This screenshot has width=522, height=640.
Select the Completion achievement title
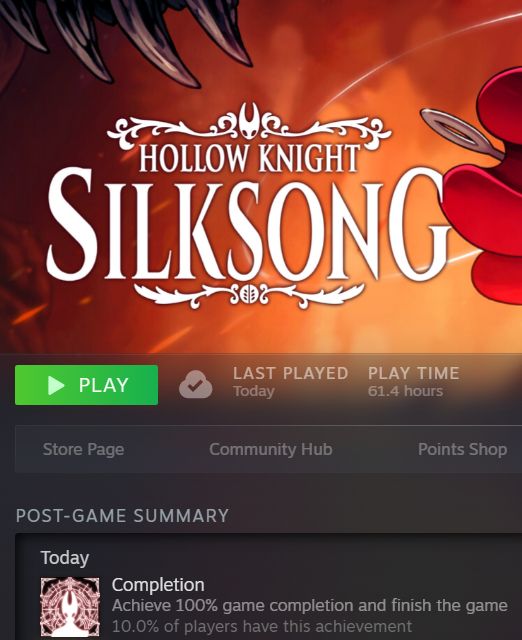point(158,585)
